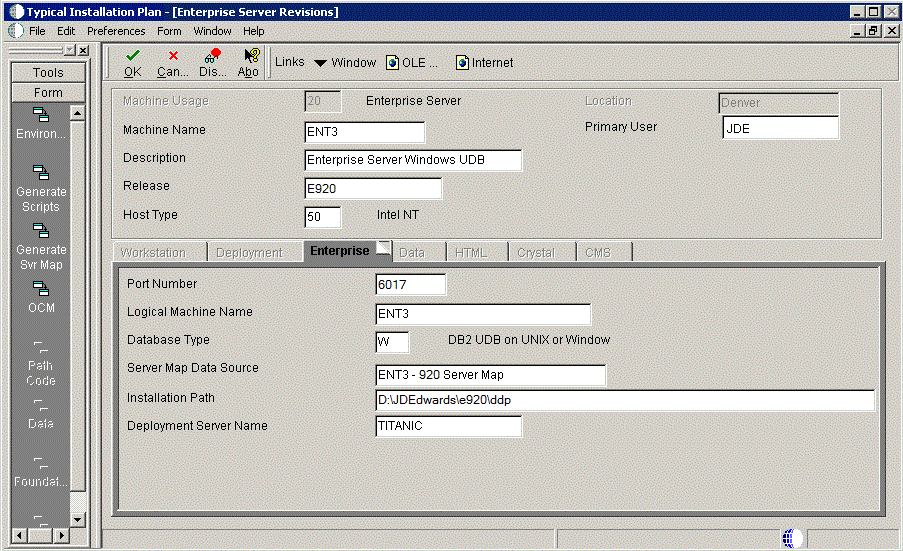
Task: Switch to the Data tab
Action: pyautogui.click(x=418, y=252)
